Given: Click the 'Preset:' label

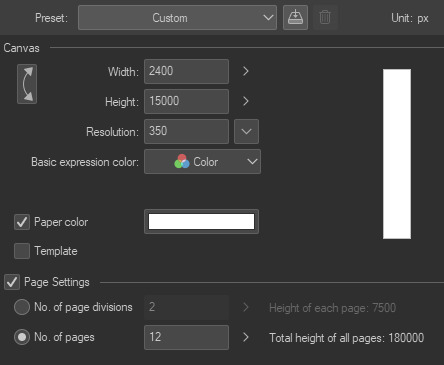Looking at the screenshot, I should tap(51, 18).
